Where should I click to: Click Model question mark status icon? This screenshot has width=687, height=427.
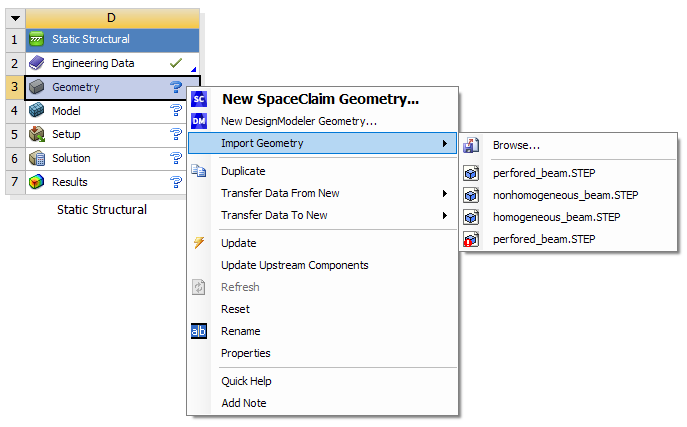click(176, 110)
